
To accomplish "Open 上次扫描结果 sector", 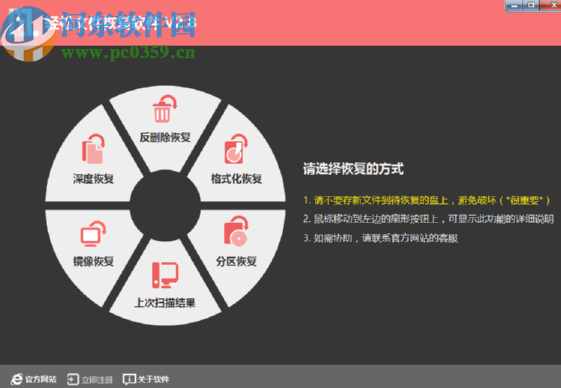I will point(165,303).
